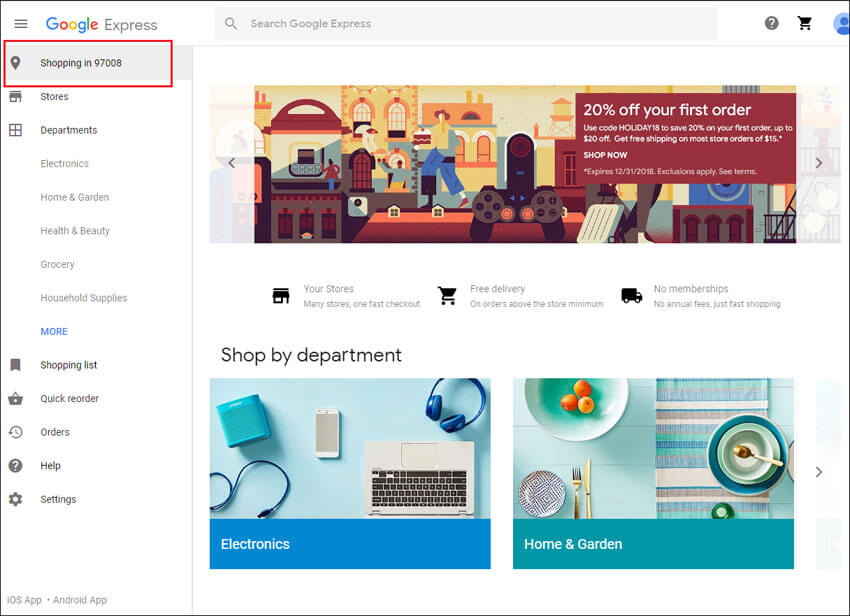Open Help in the sidebar
Viewport: 850px width, 616px height.
click(x=50, y=466)
